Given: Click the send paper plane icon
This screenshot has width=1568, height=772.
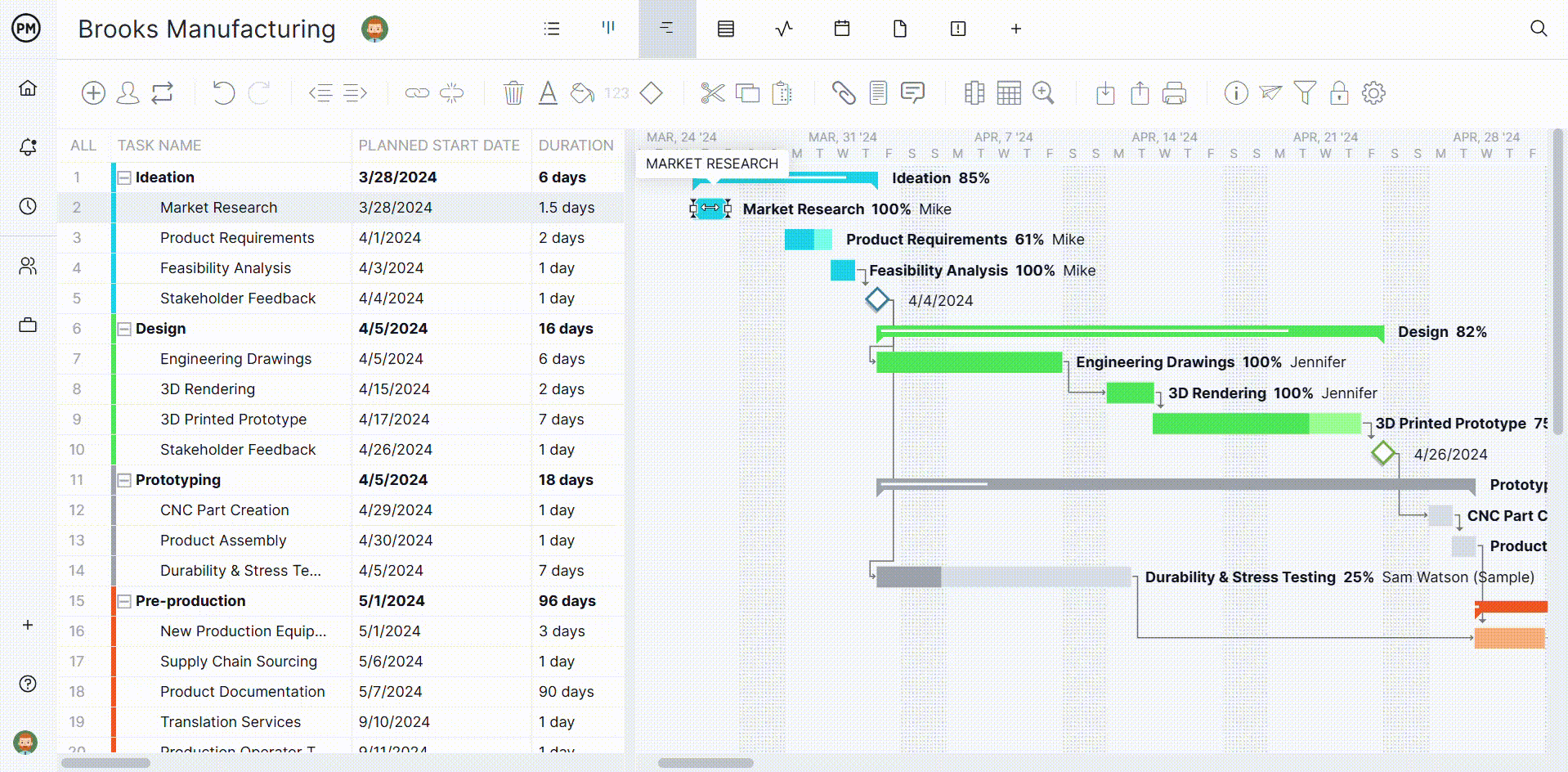Looking at the screenshot, I should click(x=1270, y=93).
